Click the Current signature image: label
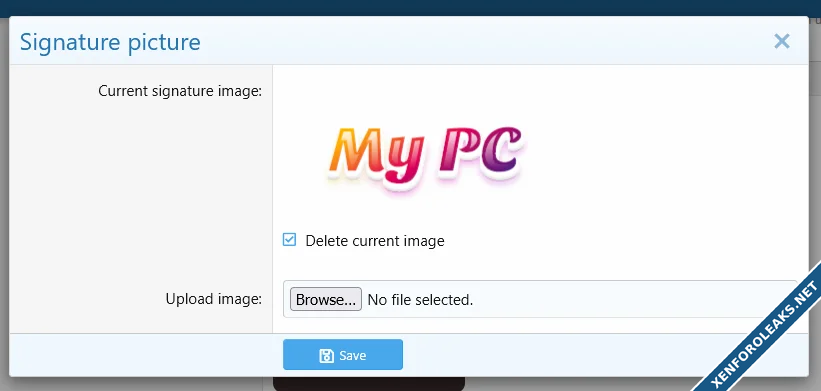 180,91
